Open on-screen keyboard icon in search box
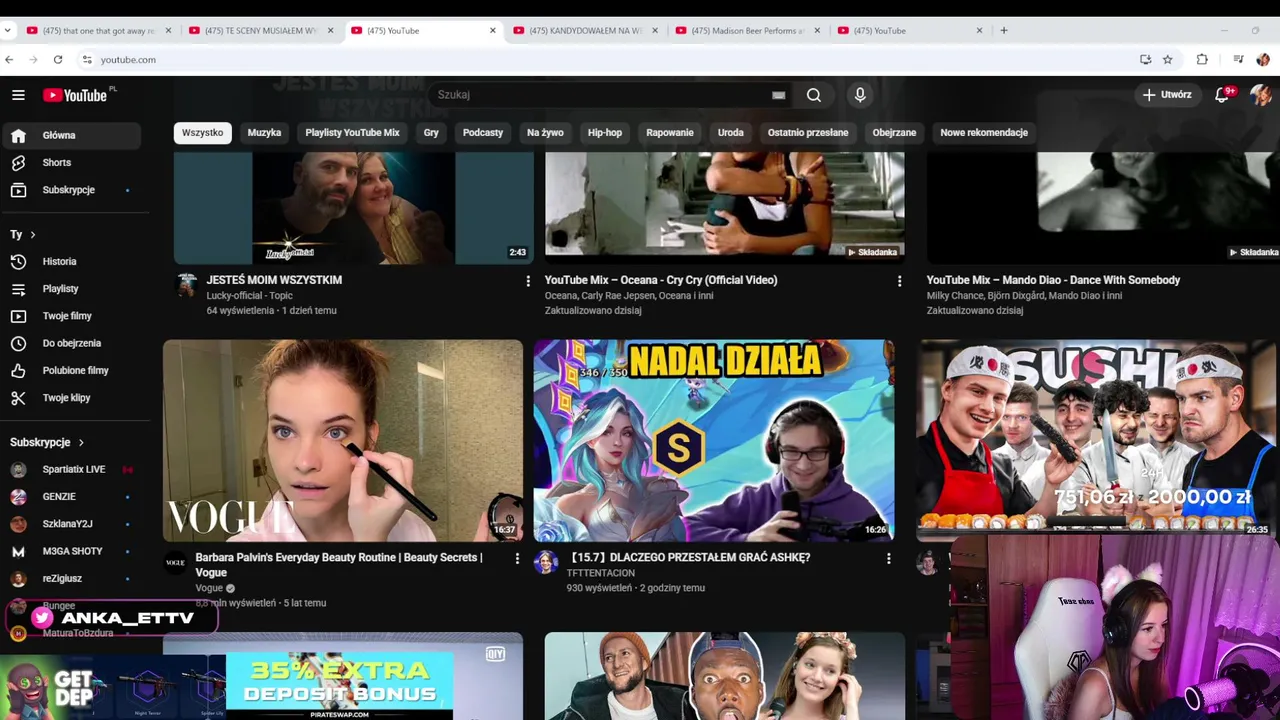 tap(778, 95)
